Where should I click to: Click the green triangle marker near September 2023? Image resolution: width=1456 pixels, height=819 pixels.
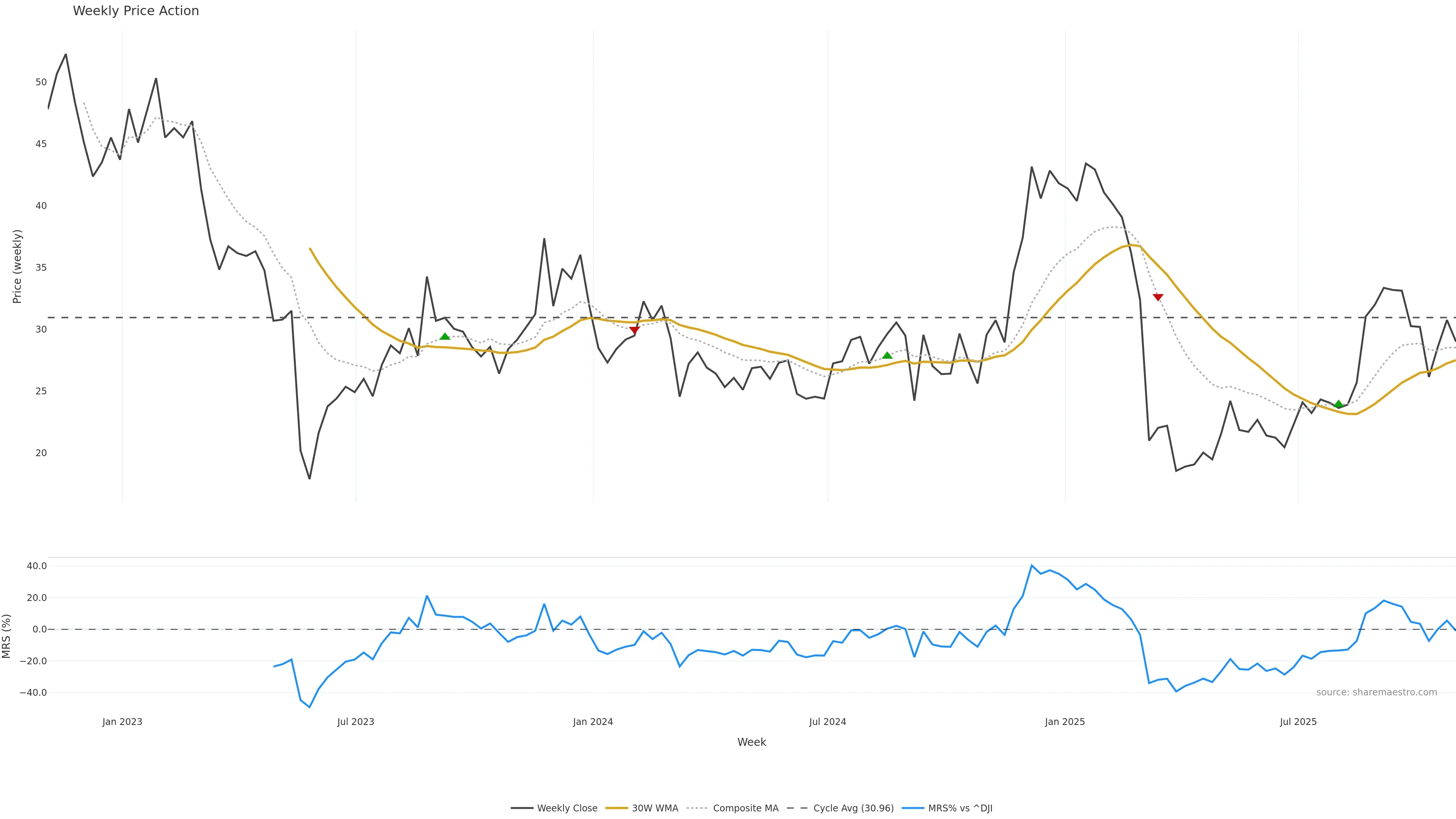[445, 337]
